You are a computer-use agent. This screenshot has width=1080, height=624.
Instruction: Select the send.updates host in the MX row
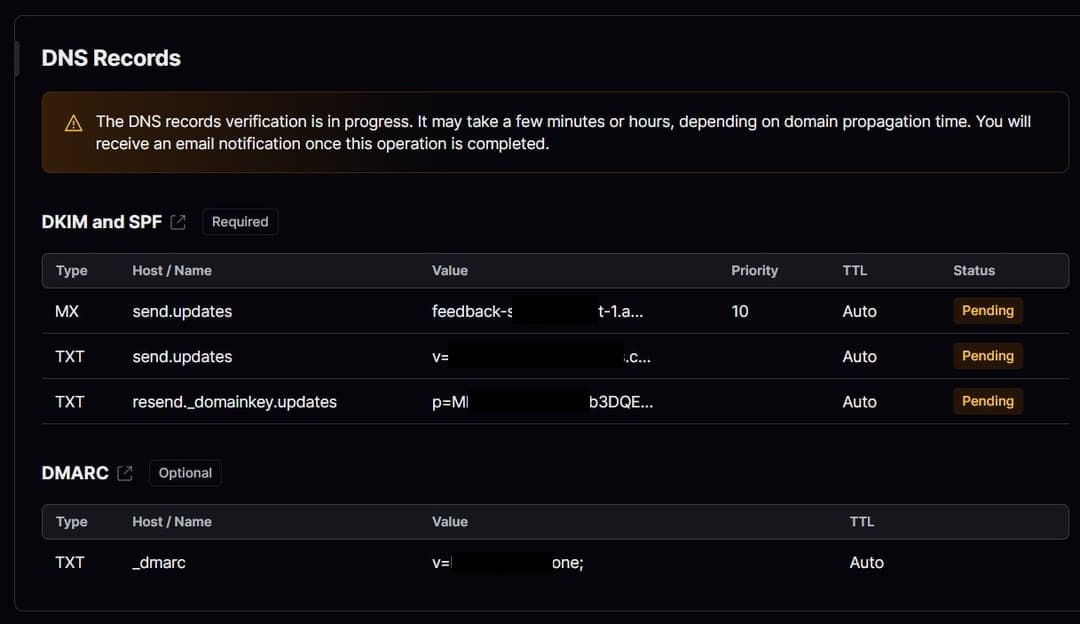pyautogui.click(x=182, y=312)
